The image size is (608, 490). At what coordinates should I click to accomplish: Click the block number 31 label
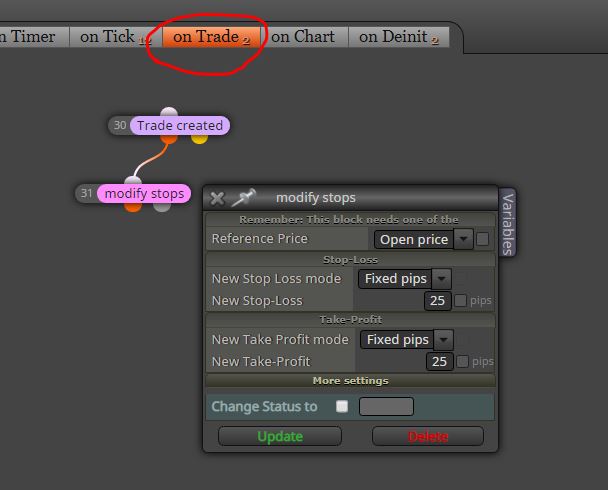click(x=86, y=193)
